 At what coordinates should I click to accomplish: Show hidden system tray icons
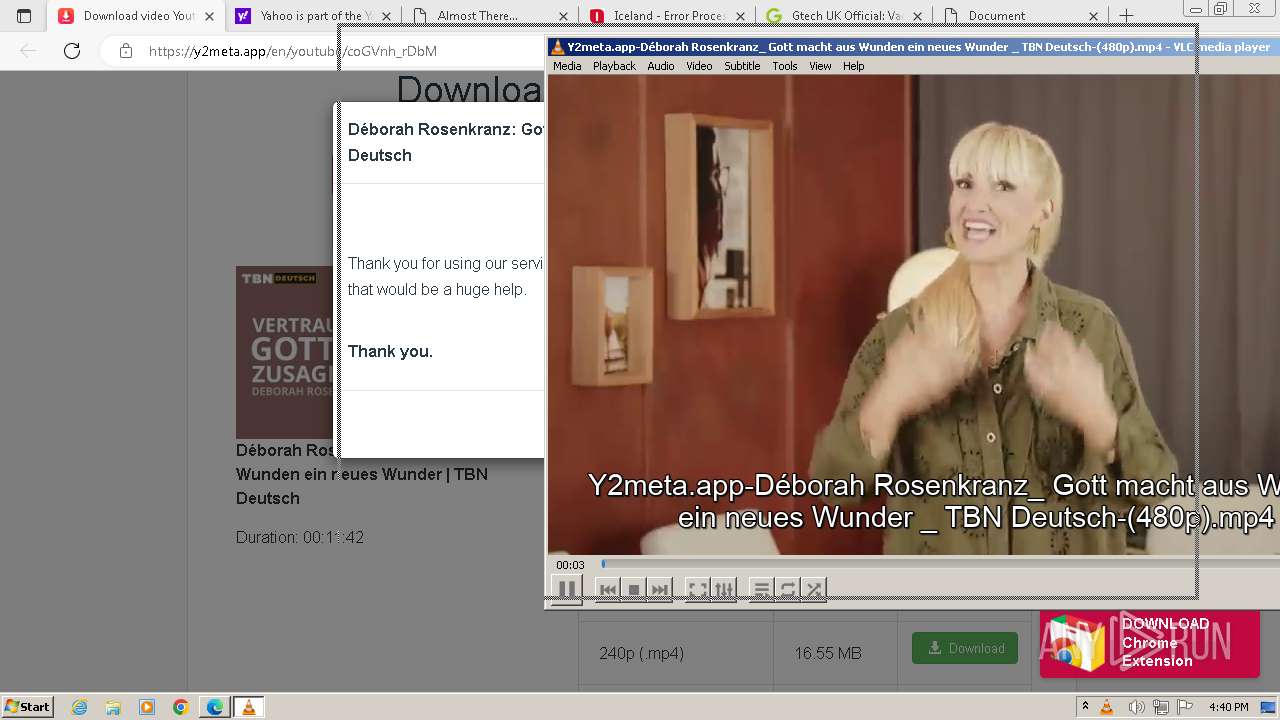pyautogui.click(x=1085, y=707)
